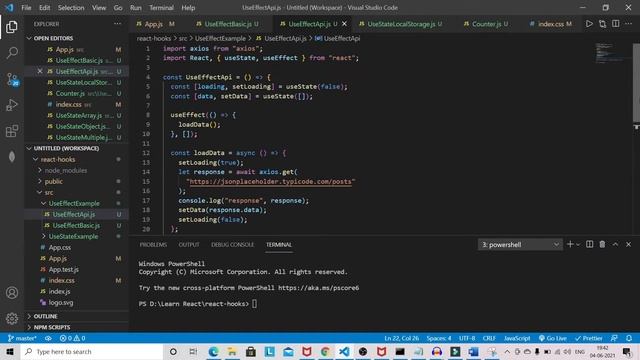Click the code minimap preview
This screenshot has height=360, width=640.
[x=610, y=53]
